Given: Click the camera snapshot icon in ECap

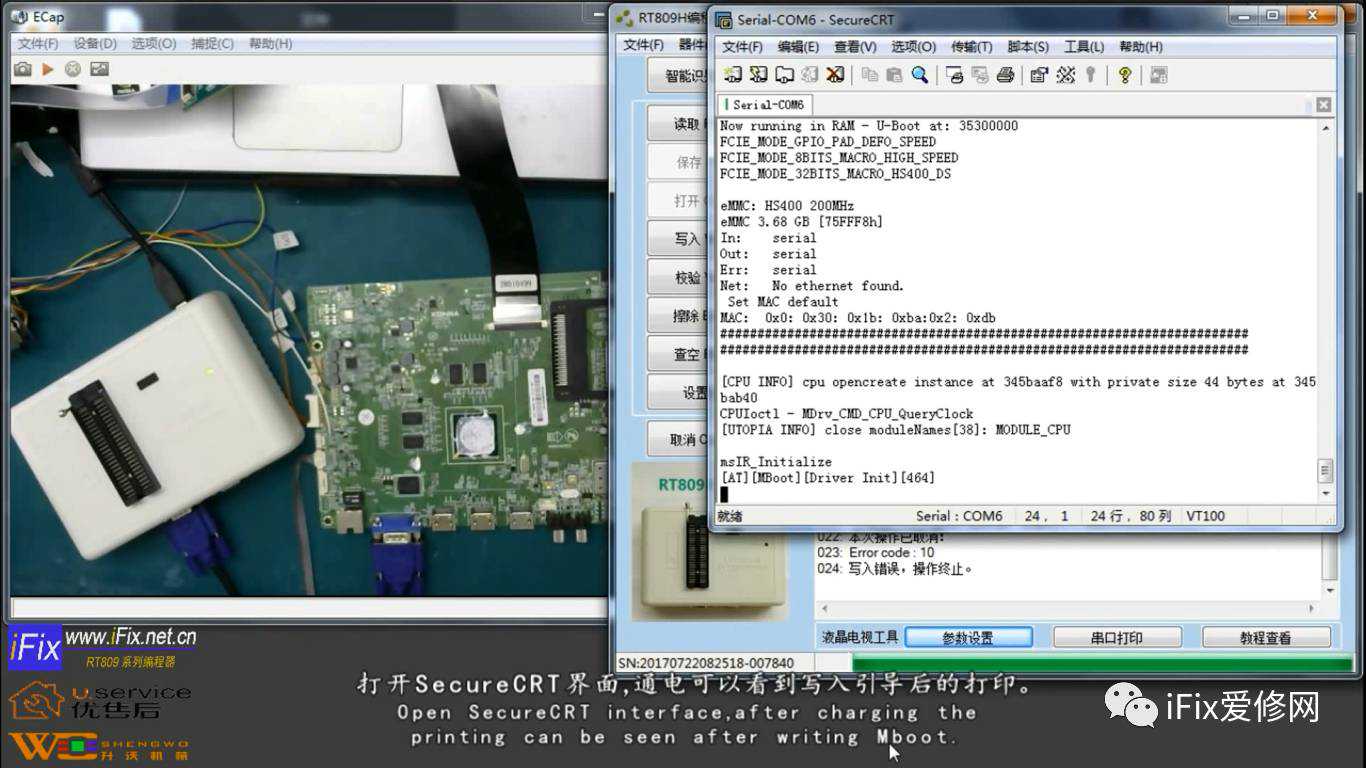Looking at the screenshot, I should click(x=22, y=69).
